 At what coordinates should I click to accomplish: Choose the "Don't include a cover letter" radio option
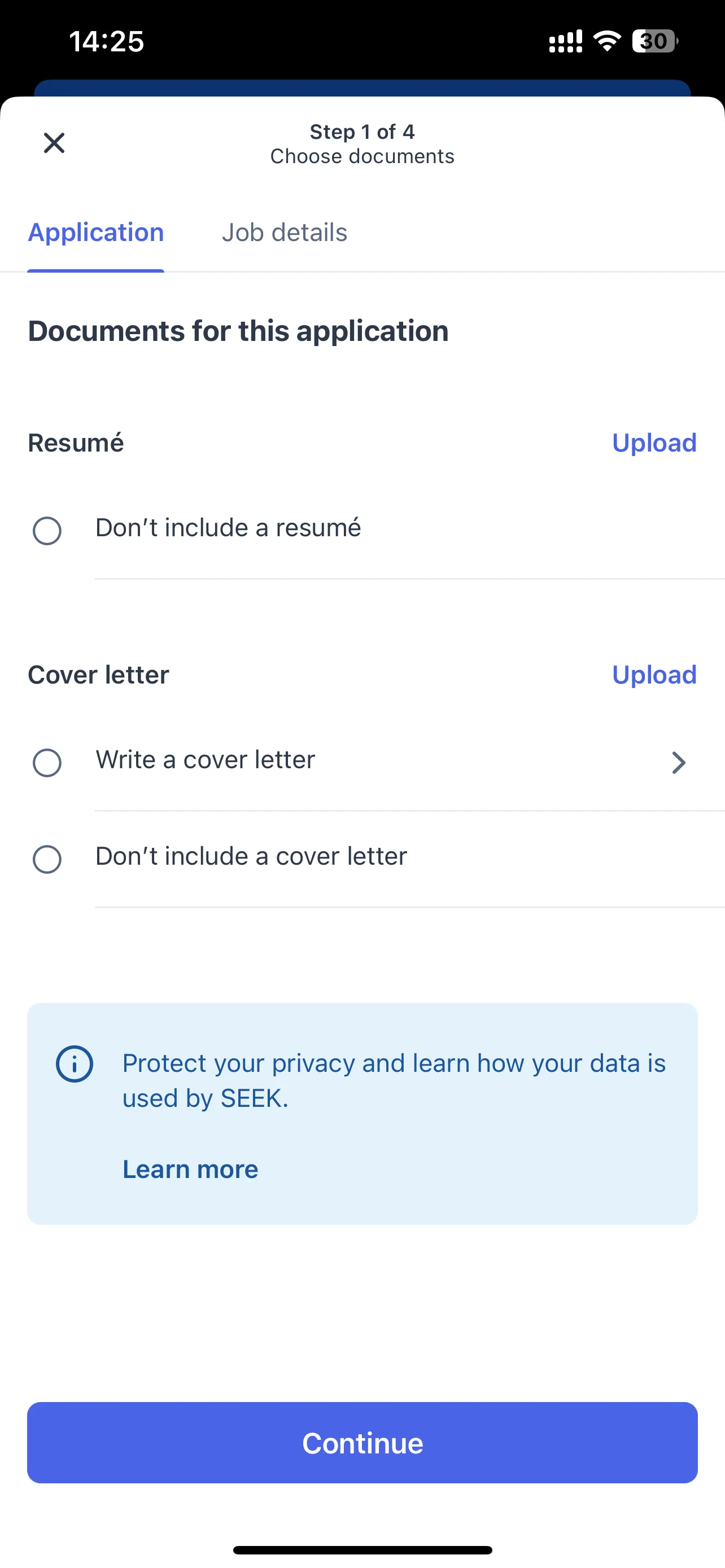coord(47,859)
